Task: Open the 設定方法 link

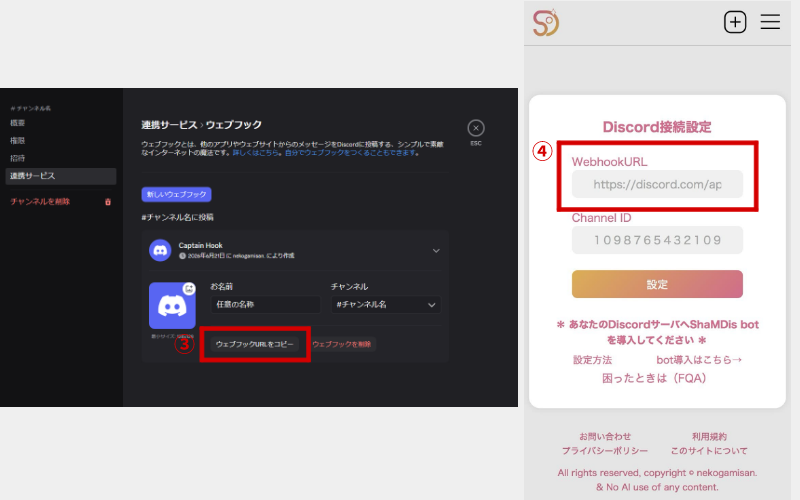Action: click(x=592, y=360)
